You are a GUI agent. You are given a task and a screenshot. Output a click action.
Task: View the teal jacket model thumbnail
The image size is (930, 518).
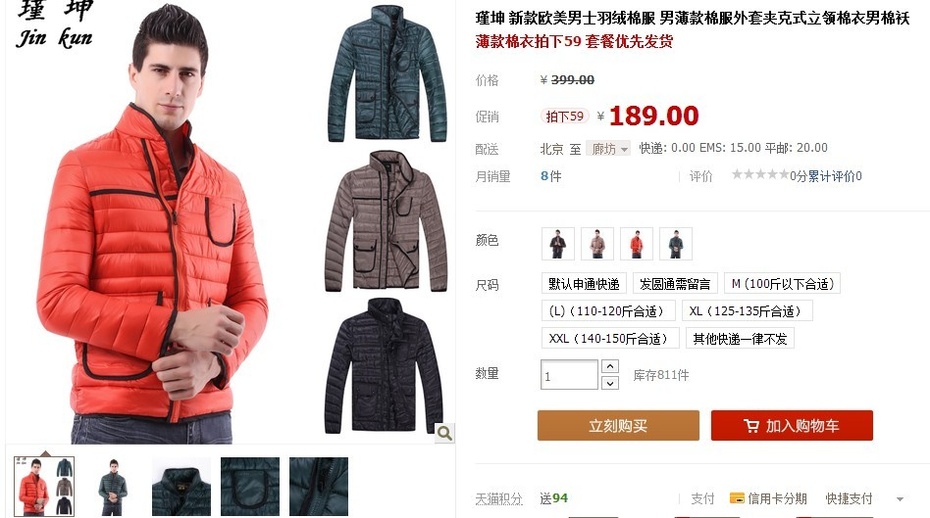113,487
